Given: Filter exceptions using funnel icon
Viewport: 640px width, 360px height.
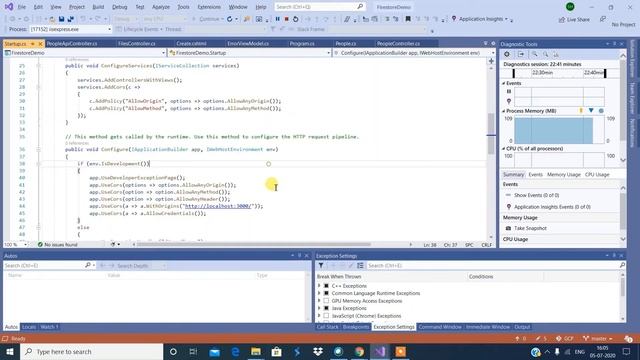Looking at the screenshot, I should [x=321, y=266].
